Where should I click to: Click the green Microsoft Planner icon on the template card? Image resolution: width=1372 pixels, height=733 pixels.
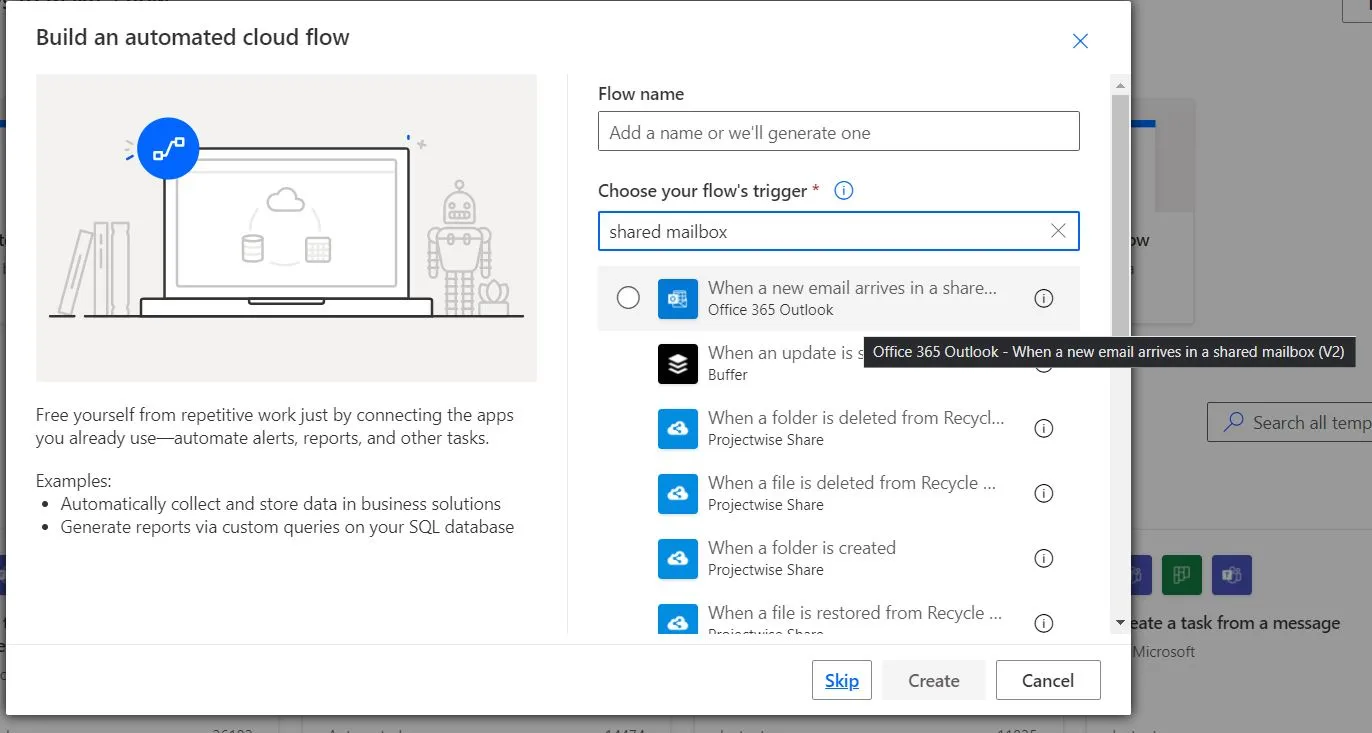point(1181,575)
